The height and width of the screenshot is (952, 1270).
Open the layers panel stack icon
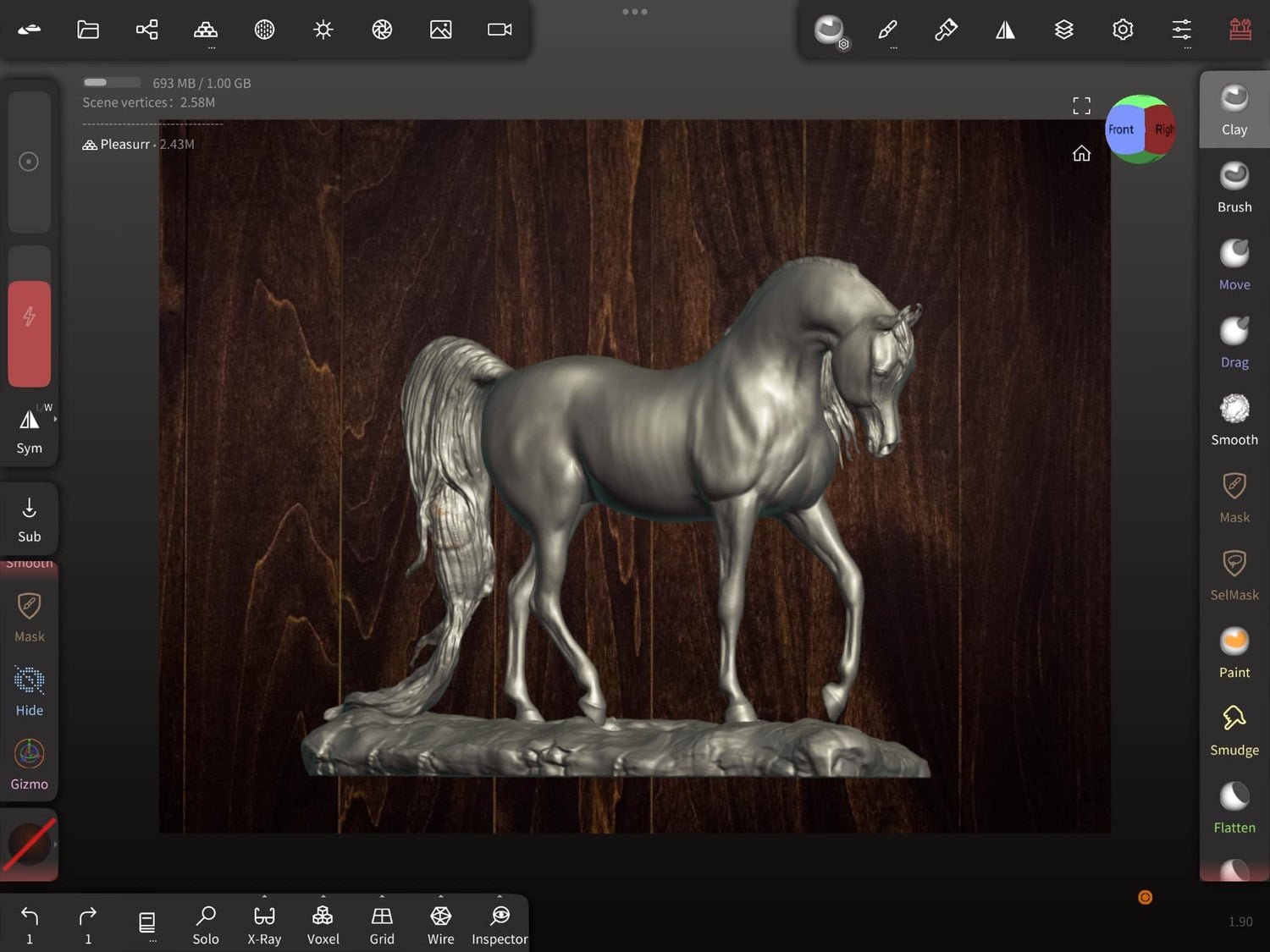click(1063, 29)
